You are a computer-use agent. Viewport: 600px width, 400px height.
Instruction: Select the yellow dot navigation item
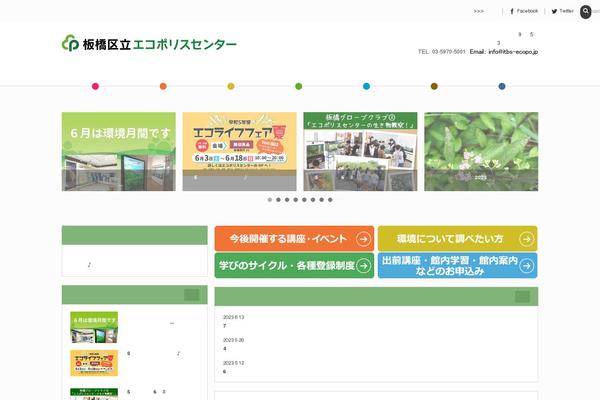coord(231,86)
